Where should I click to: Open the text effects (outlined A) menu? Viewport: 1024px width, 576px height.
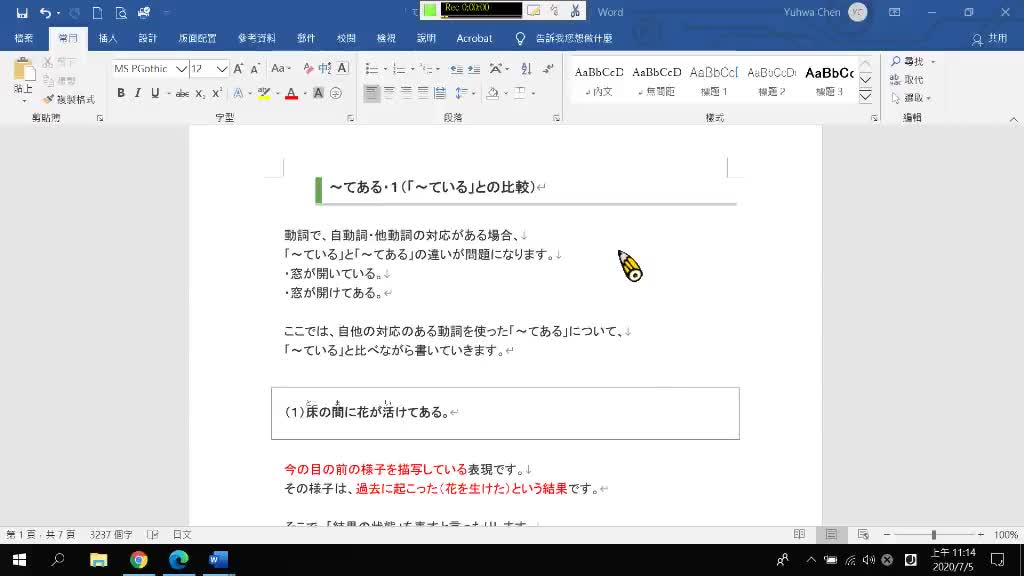(238, 93)
